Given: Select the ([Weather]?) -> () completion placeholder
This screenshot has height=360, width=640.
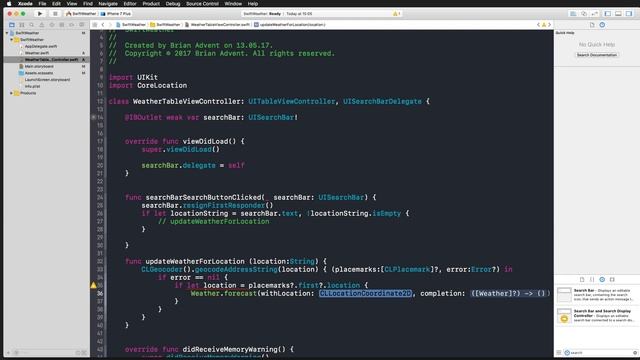Looking at the screenshot, I should click(x=508, y=293).
